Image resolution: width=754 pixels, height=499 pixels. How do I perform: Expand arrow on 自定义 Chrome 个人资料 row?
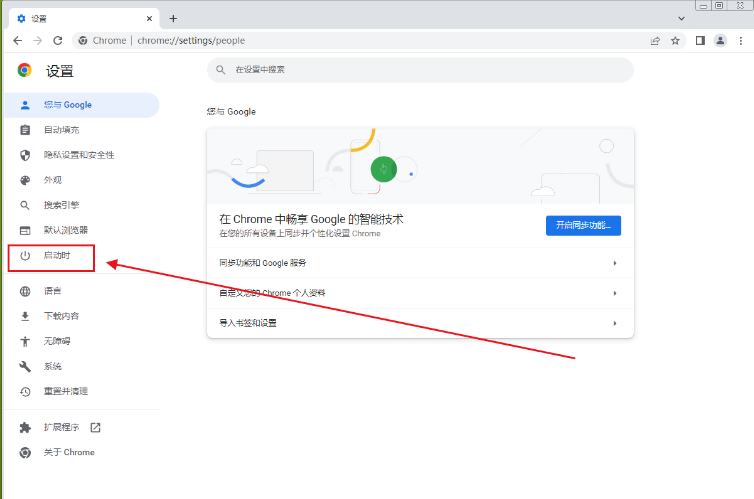[x=615, y=293]
